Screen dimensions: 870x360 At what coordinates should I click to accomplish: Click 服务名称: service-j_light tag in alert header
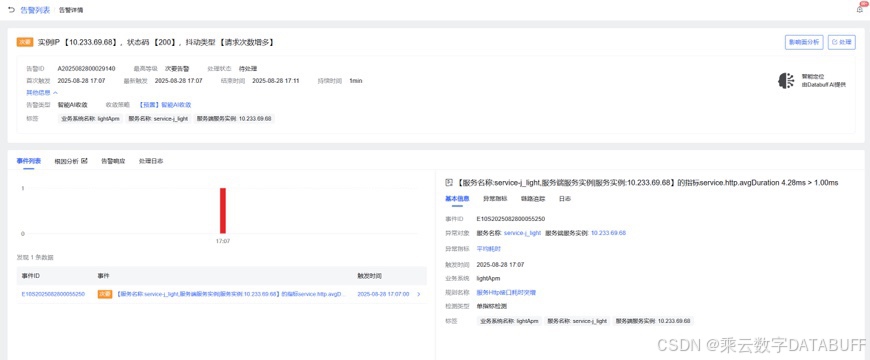[x=158, y=119]
